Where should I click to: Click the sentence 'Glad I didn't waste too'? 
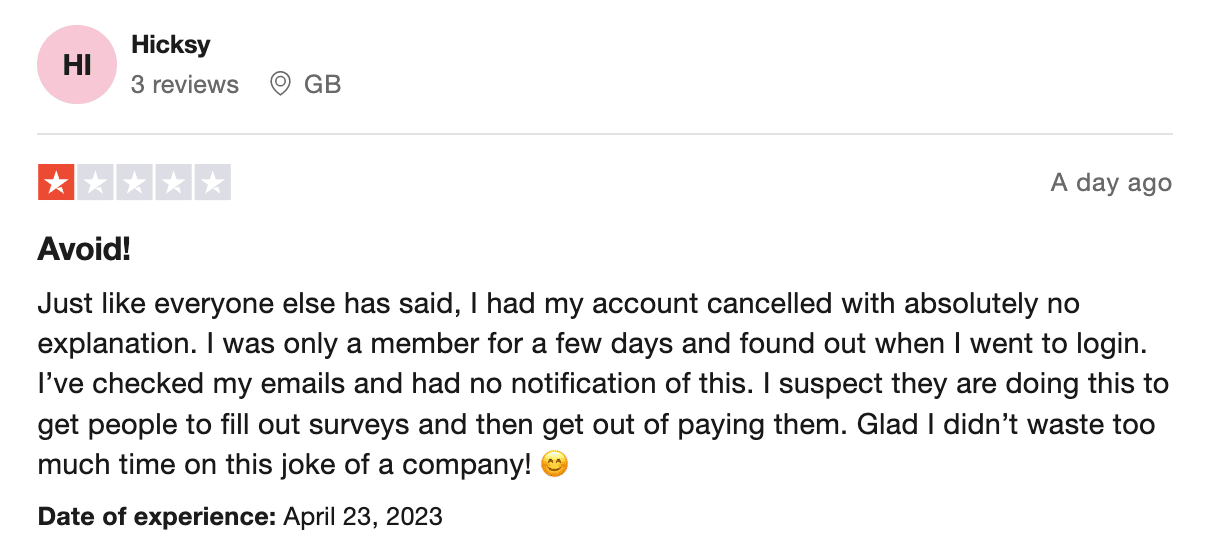pos(1007,424)
